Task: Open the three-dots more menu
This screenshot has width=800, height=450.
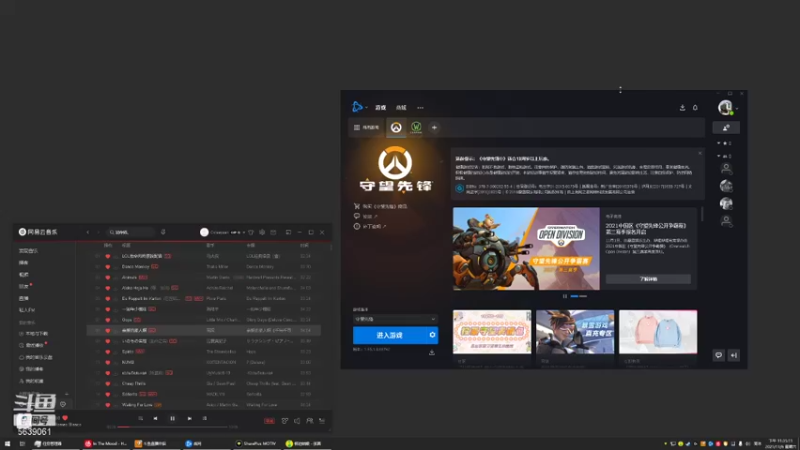Action: (420, 108)
